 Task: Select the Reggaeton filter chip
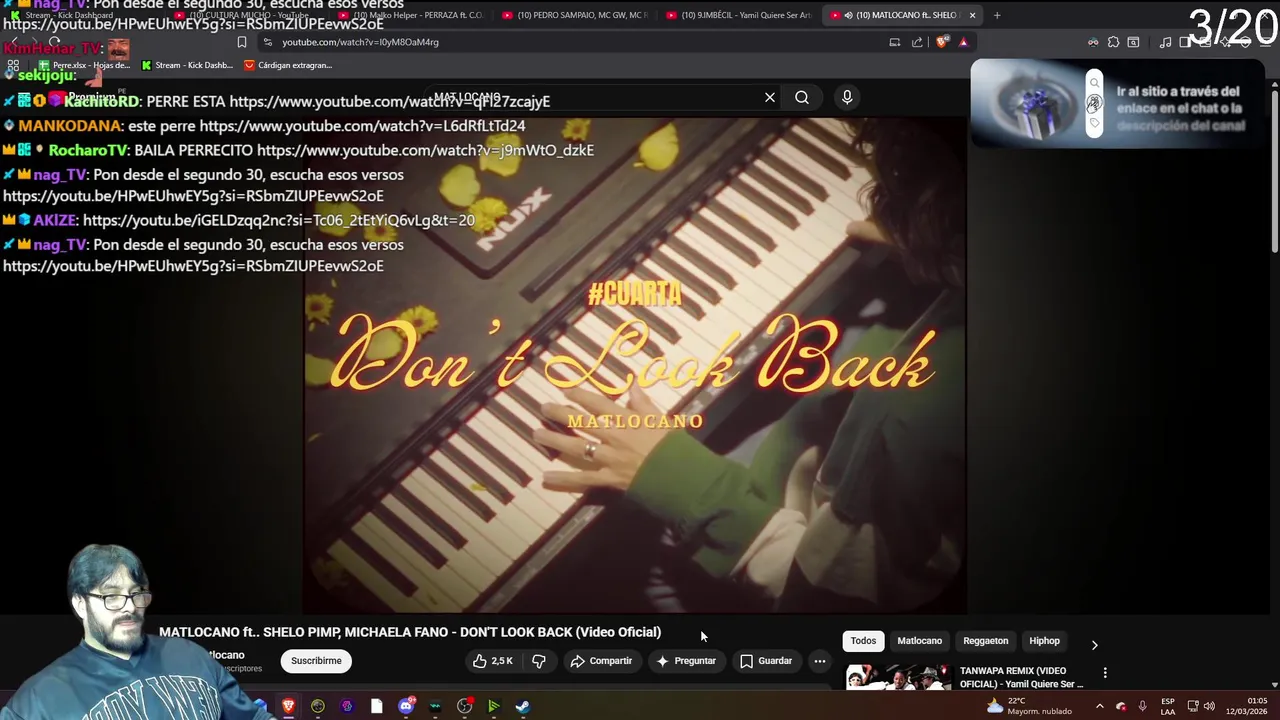coord(985,641)
